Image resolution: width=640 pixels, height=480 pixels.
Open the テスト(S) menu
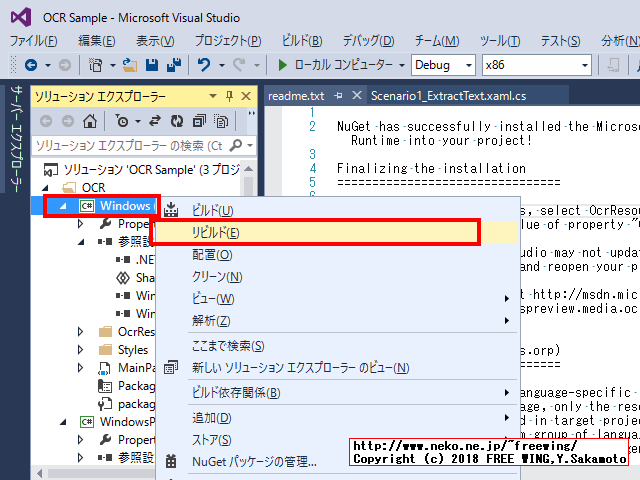click(560, 40)
